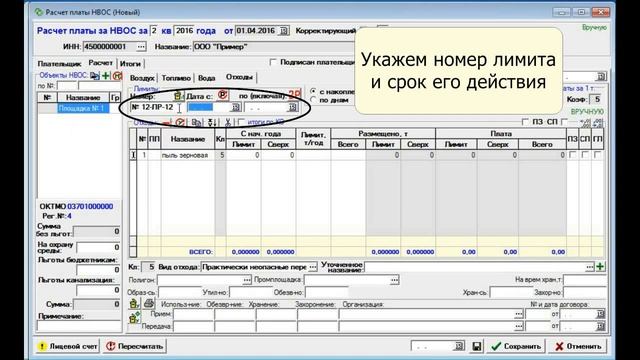
Task: Click 'На охрану среды' amount field
Action: pyautogui.click(x=98, y=247)
